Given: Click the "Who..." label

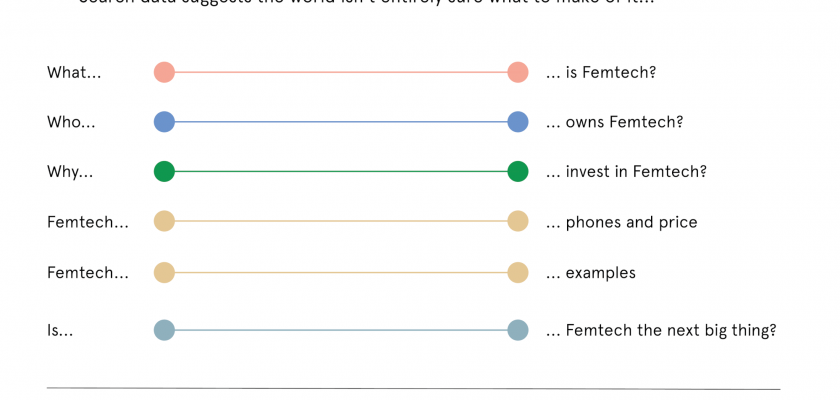Looking at the screenshot, I should [71, 123].
